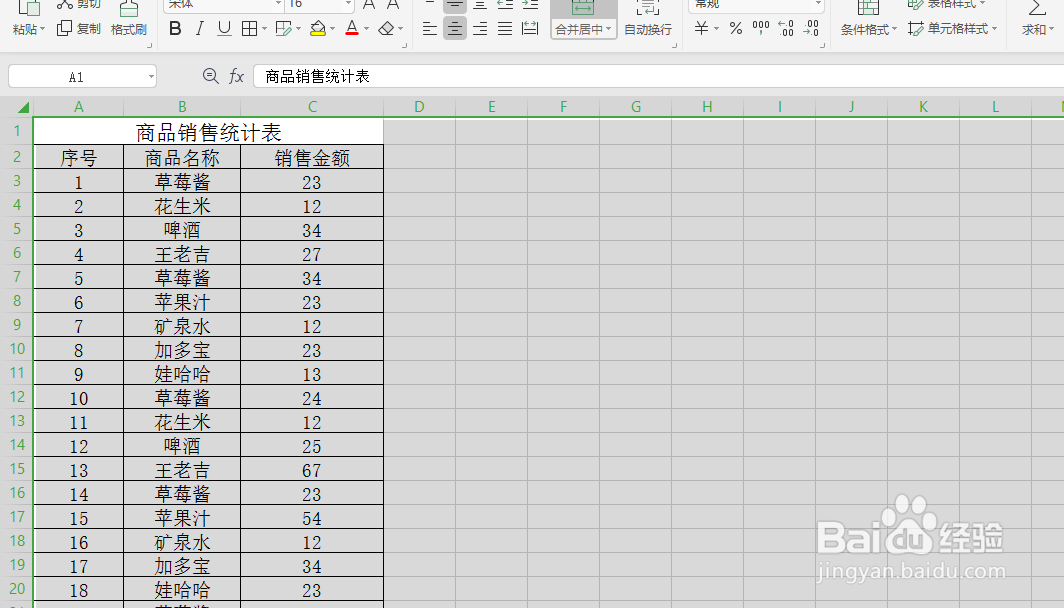The width and height of the screenshot is (1064, 608).
Task: Select serial number 13 cell in column A
Action: pyautogui.click(x=79, y=470)
